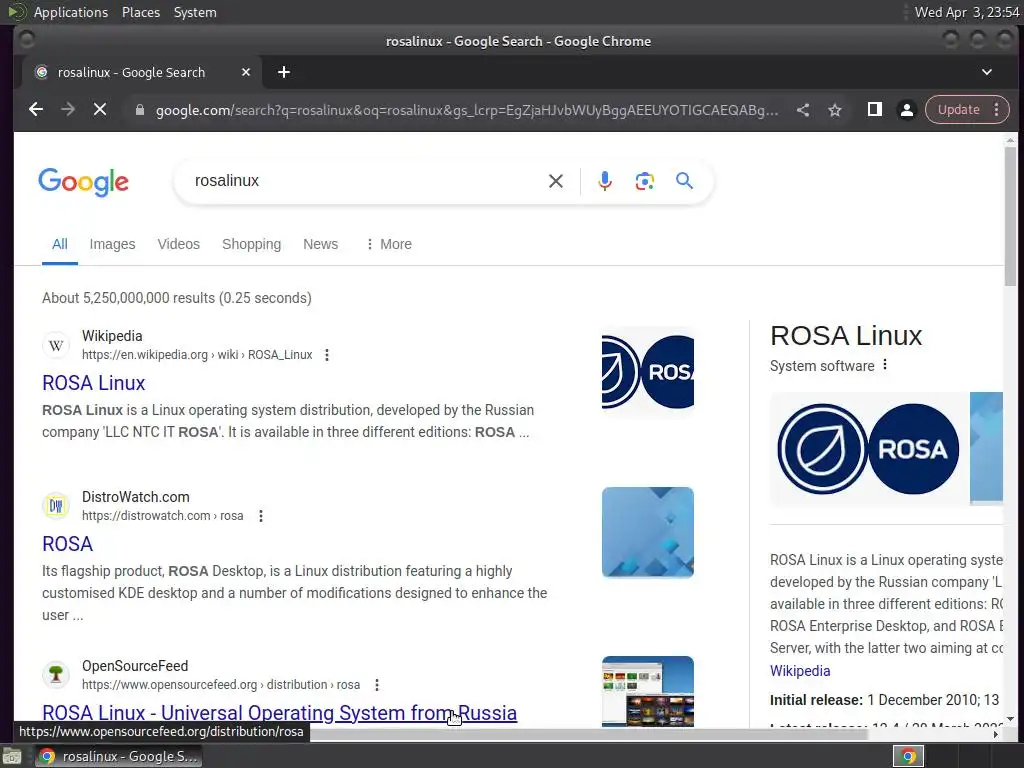Expand the tab search dropdown arrow
The image size is (1024, 768).
click(x=987, y=72)
